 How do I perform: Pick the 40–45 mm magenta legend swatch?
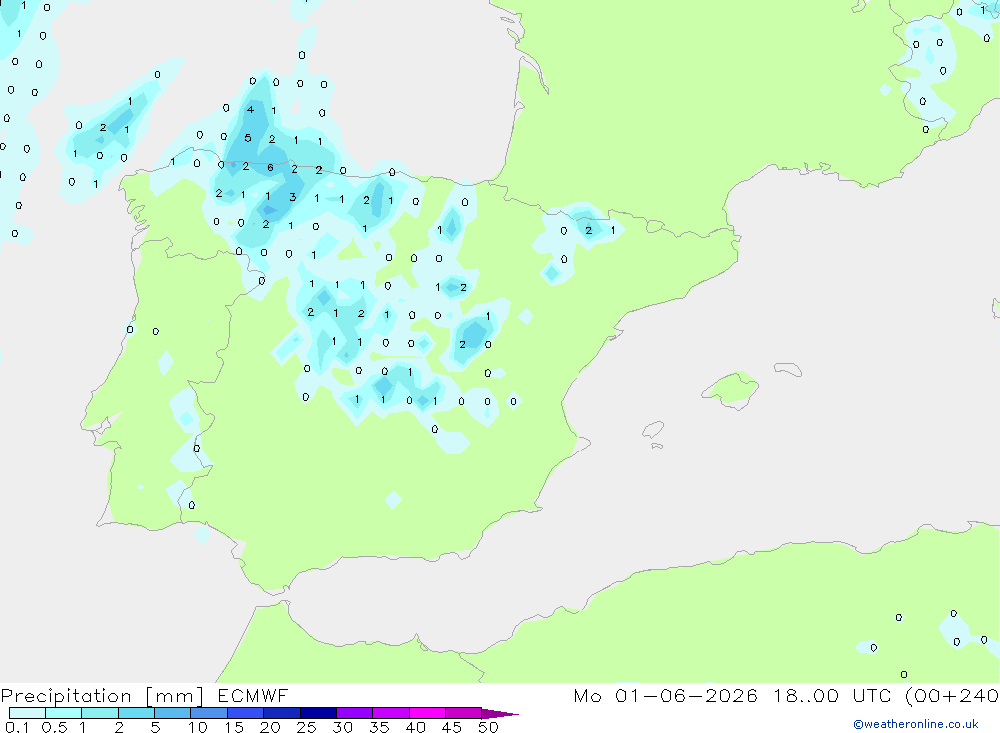(x=427, y=713)
